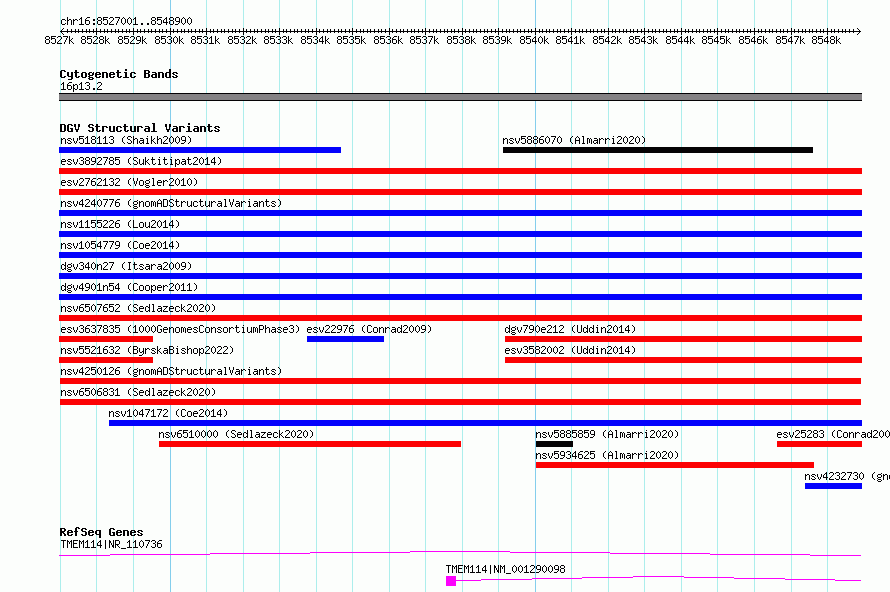Click the RefSeq Genes track title
The width and height of the screenshot is (890, 592).
pos(101,532)
